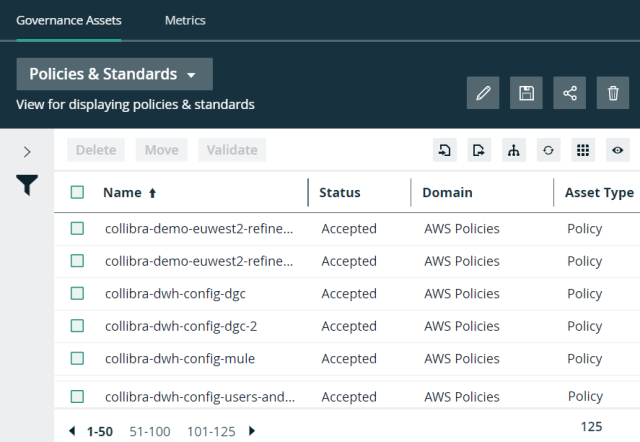640x442 pixels.
Task: Click the import icon in table toolbar
Action: pos(445,150)
